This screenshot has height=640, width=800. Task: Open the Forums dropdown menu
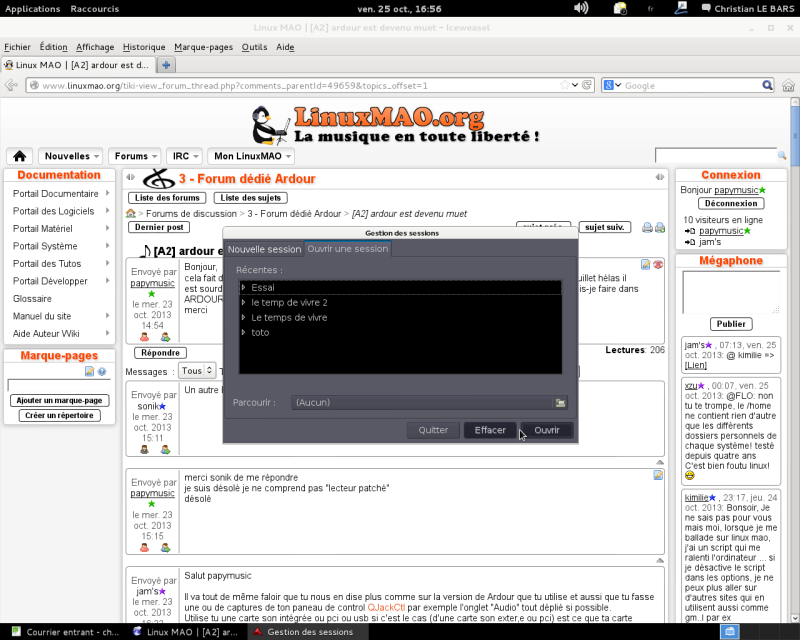[135, 156]
